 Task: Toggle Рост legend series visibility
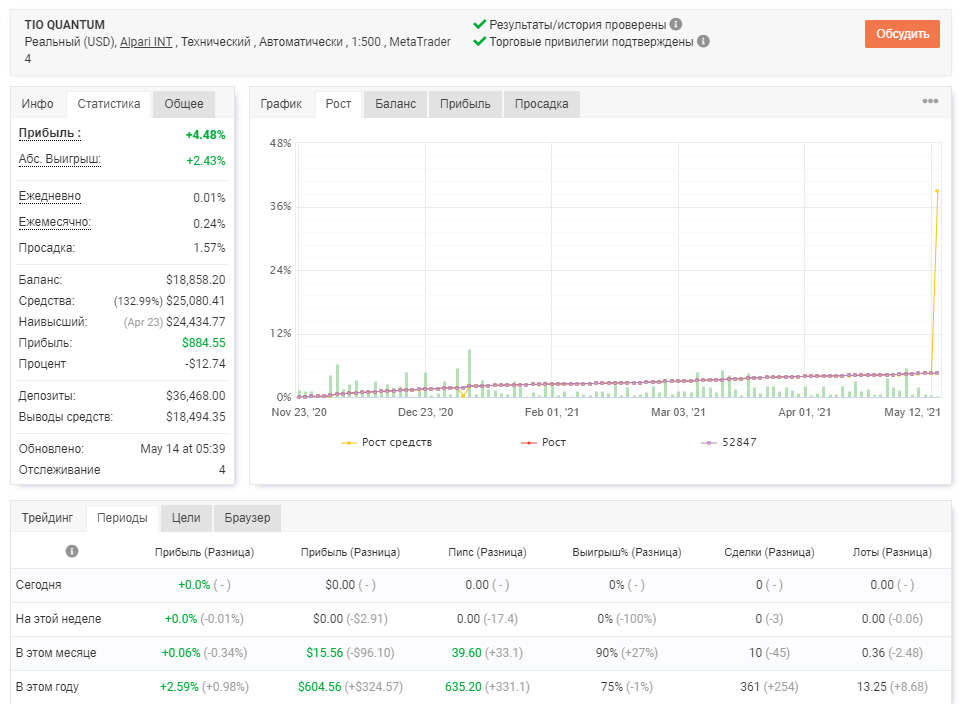click(x=543, y=442)
